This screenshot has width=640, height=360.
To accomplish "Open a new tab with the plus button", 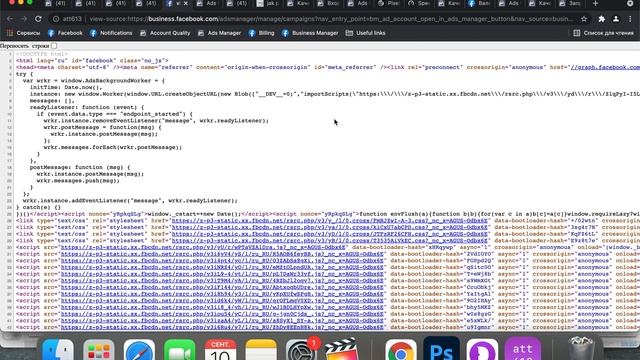I will 595,4.
